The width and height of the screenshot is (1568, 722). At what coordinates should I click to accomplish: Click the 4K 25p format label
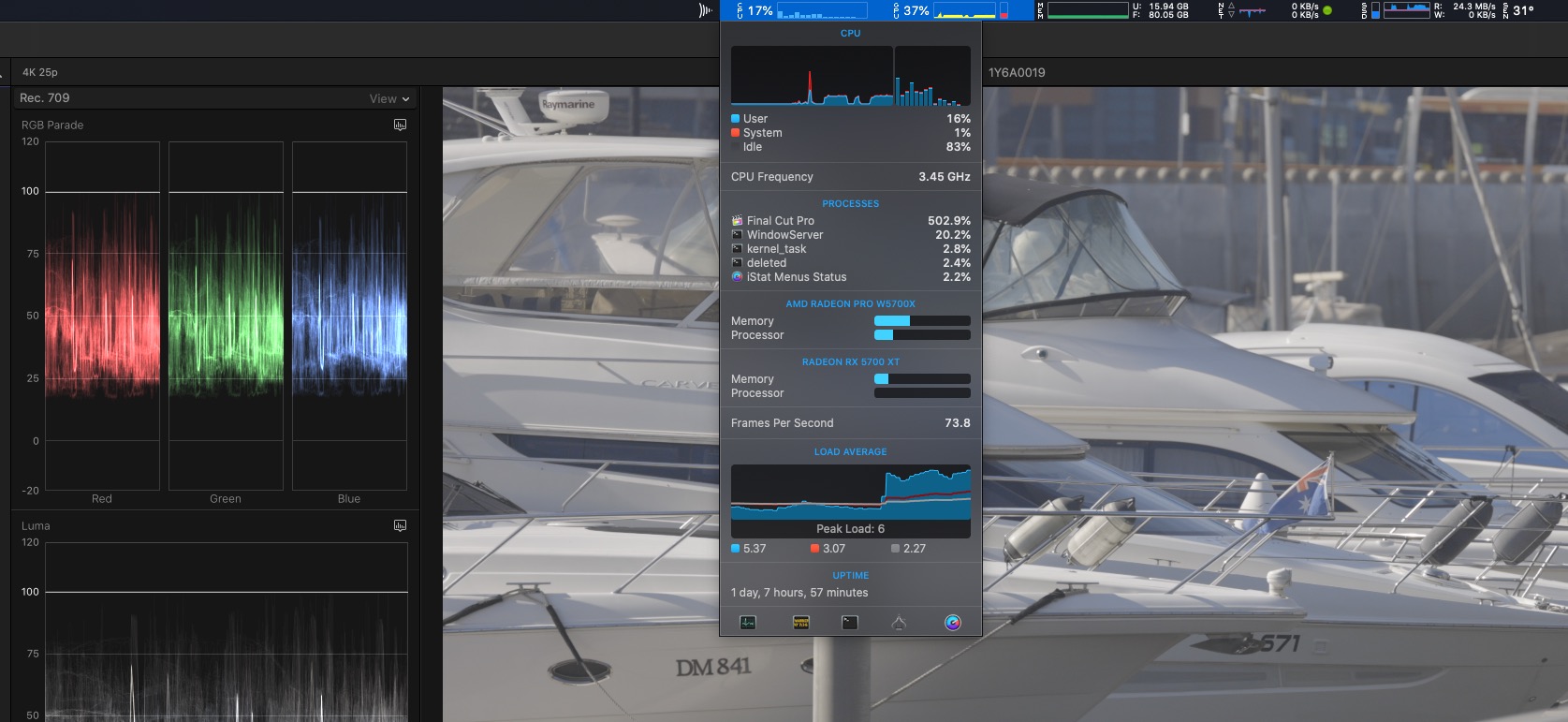click(40, 72)
